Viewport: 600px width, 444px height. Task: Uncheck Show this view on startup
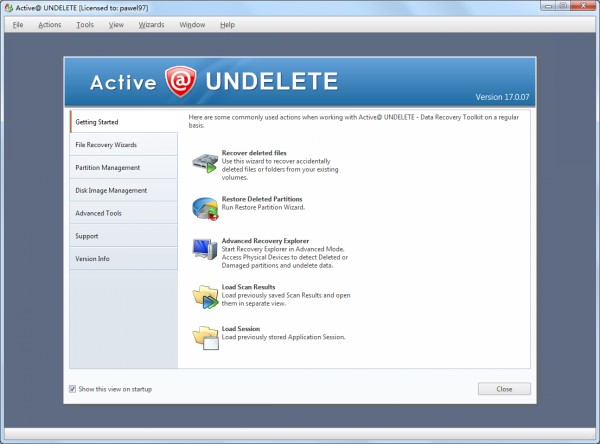[x=72, y=389]
